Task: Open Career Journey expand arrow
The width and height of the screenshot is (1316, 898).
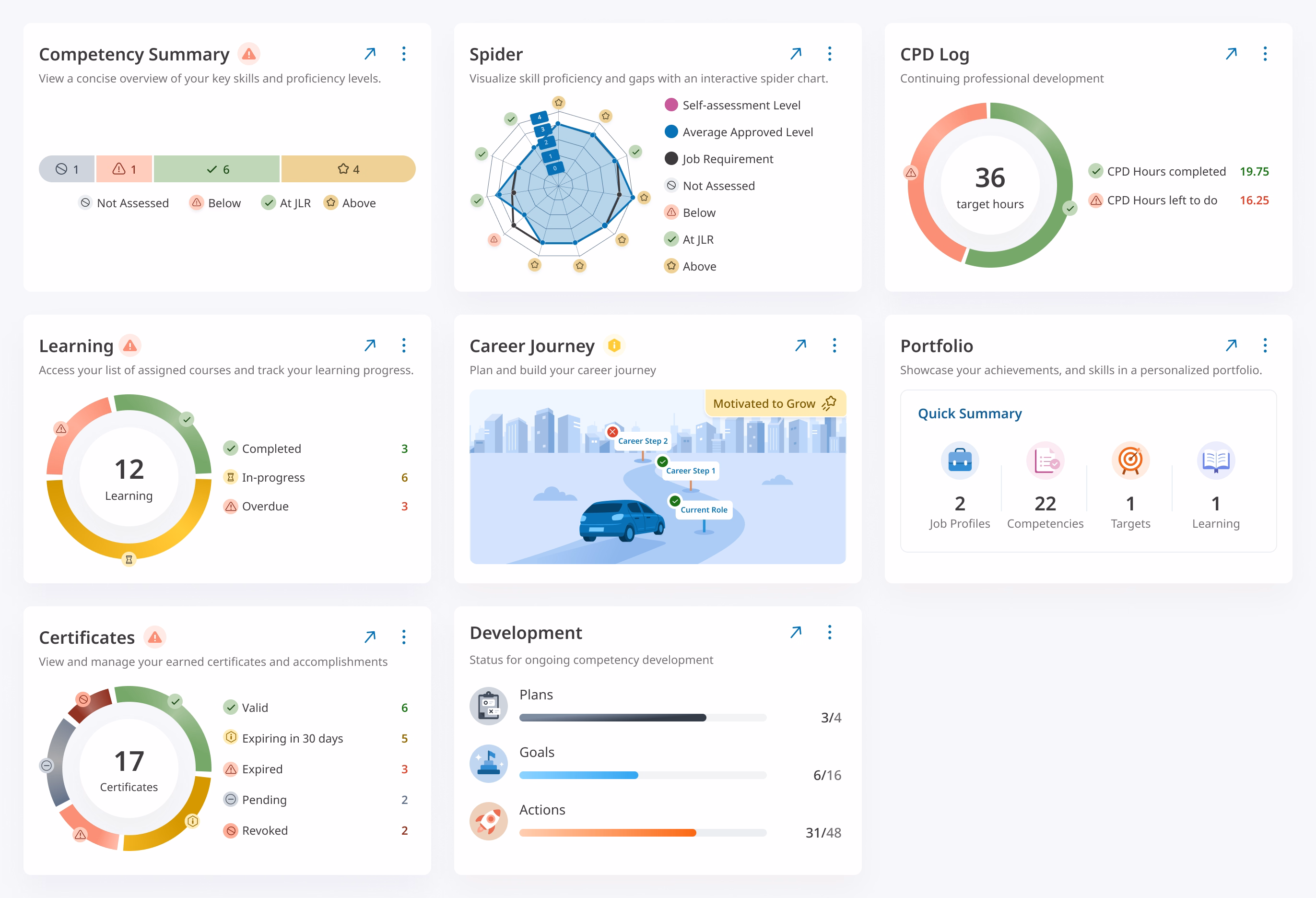Action: 800,345
